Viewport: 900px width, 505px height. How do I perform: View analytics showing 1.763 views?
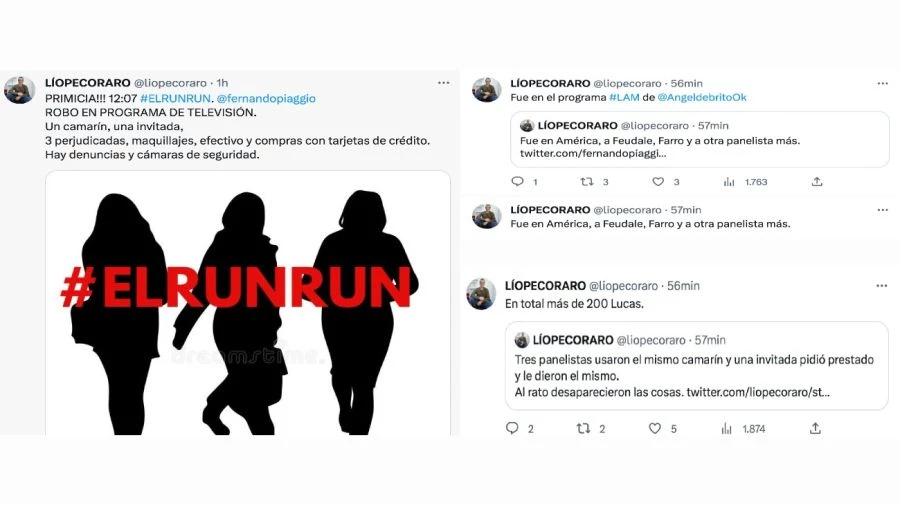(x=745, y=182)
